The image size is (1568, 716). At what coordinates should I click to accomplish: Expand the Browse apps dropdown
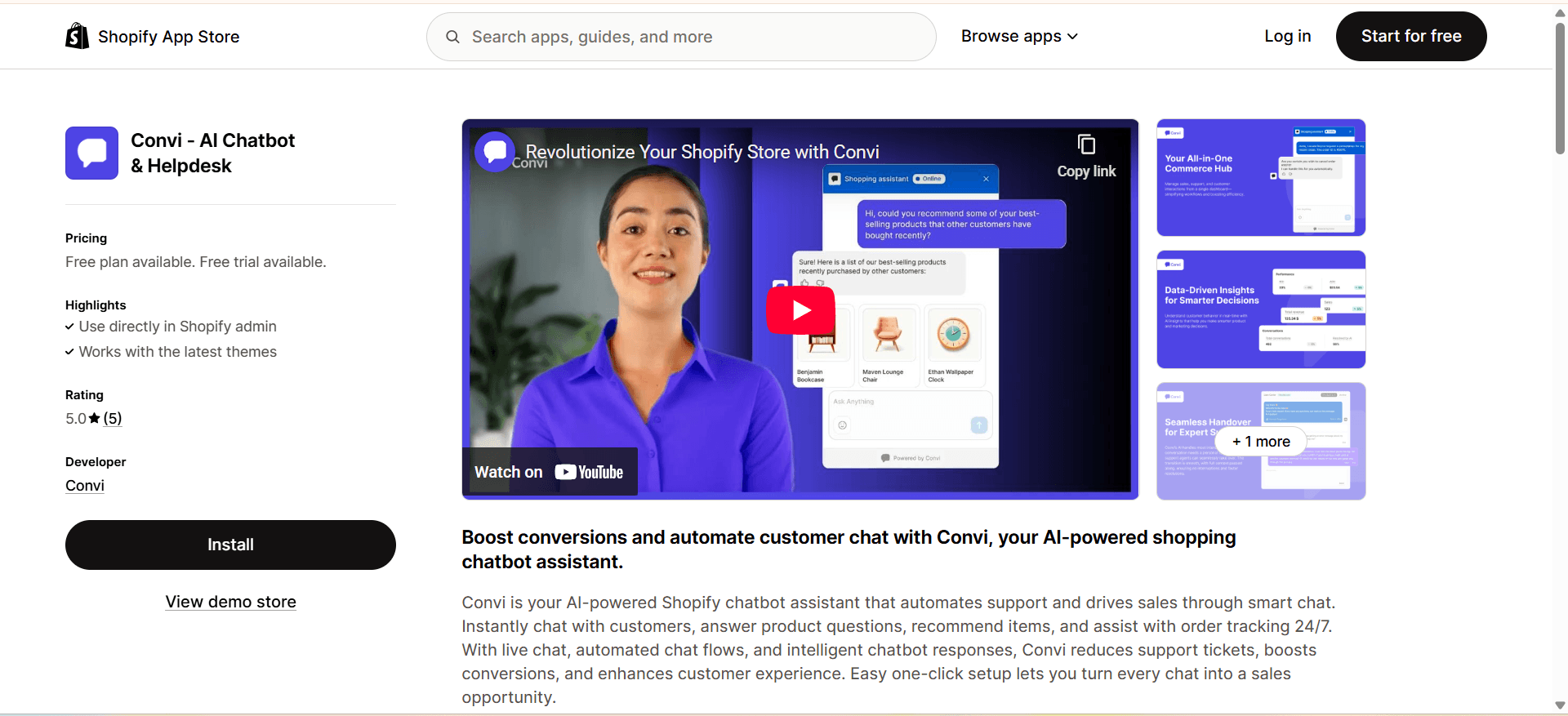pos(1019,36)
